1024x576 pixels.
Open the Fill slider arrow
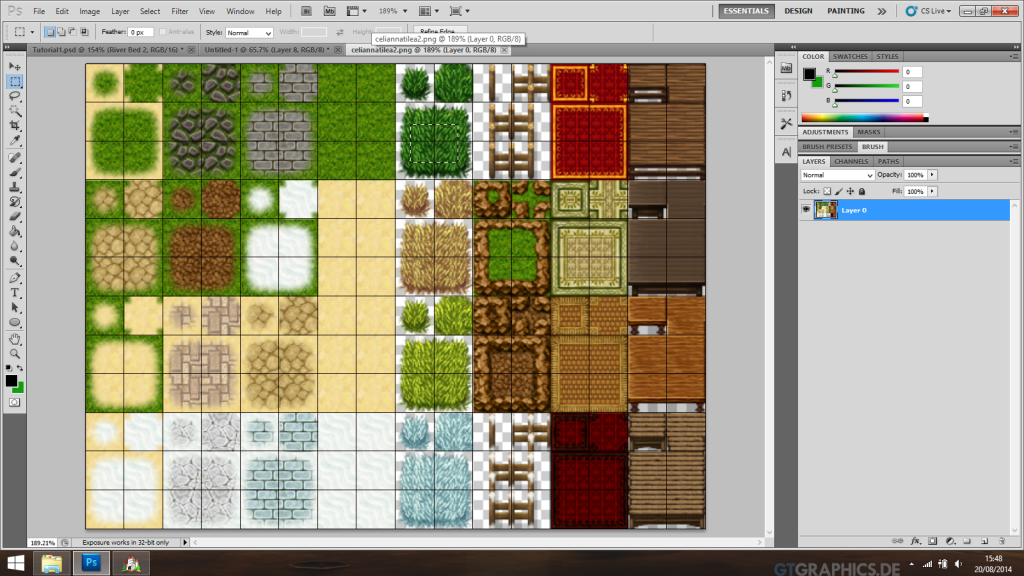tap(933, 191)
